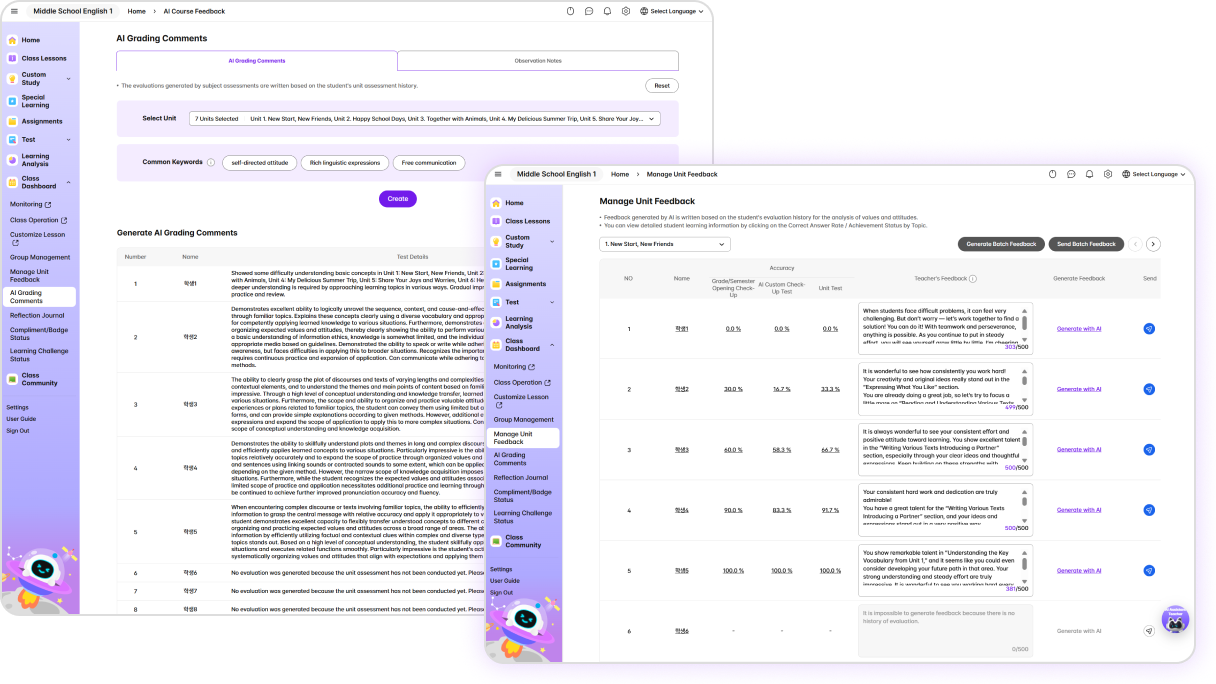Click info icon next to Common Keywords

[x=211, y=162]
